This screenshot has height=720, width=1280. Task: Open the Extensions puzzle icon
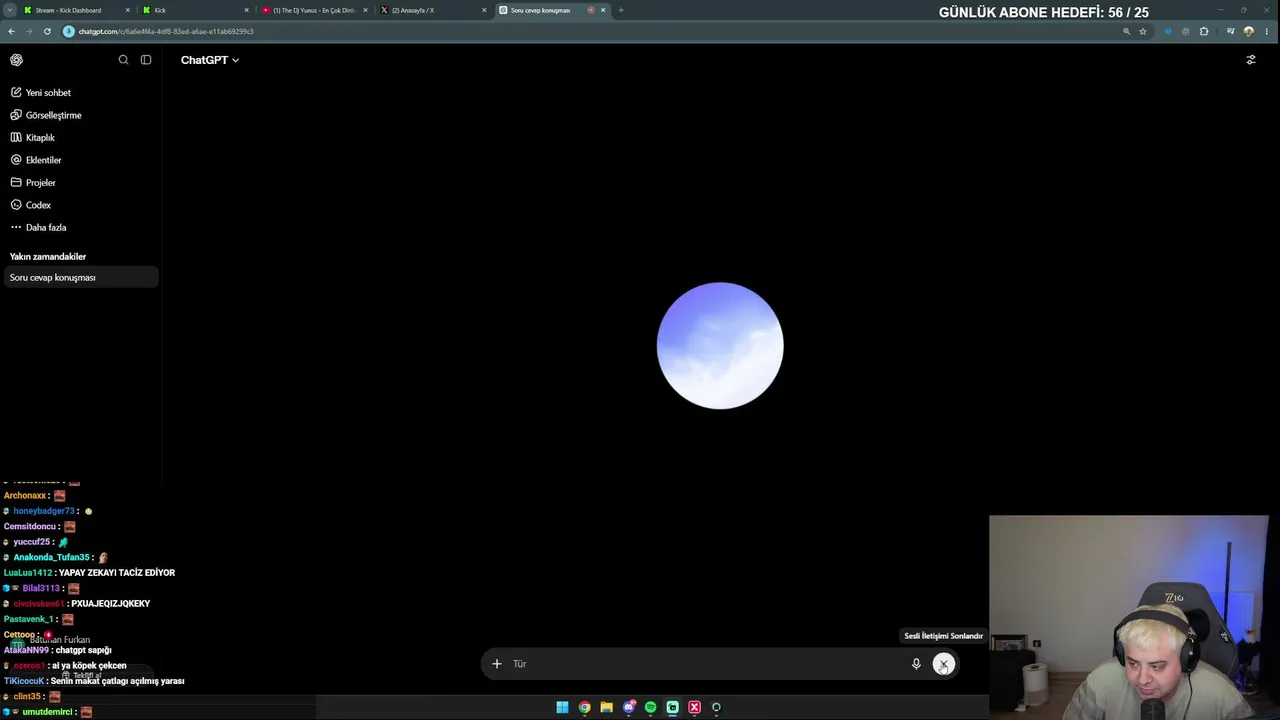coord(1204,31)
